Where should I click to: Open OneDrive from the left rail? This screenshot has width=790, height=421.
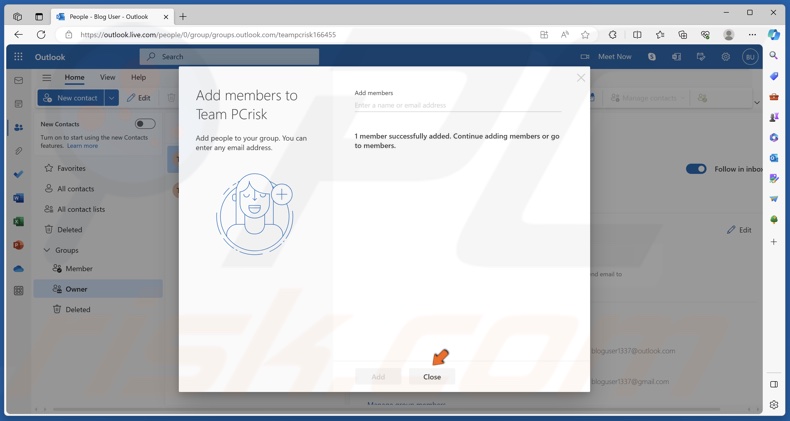click(19, 269)
